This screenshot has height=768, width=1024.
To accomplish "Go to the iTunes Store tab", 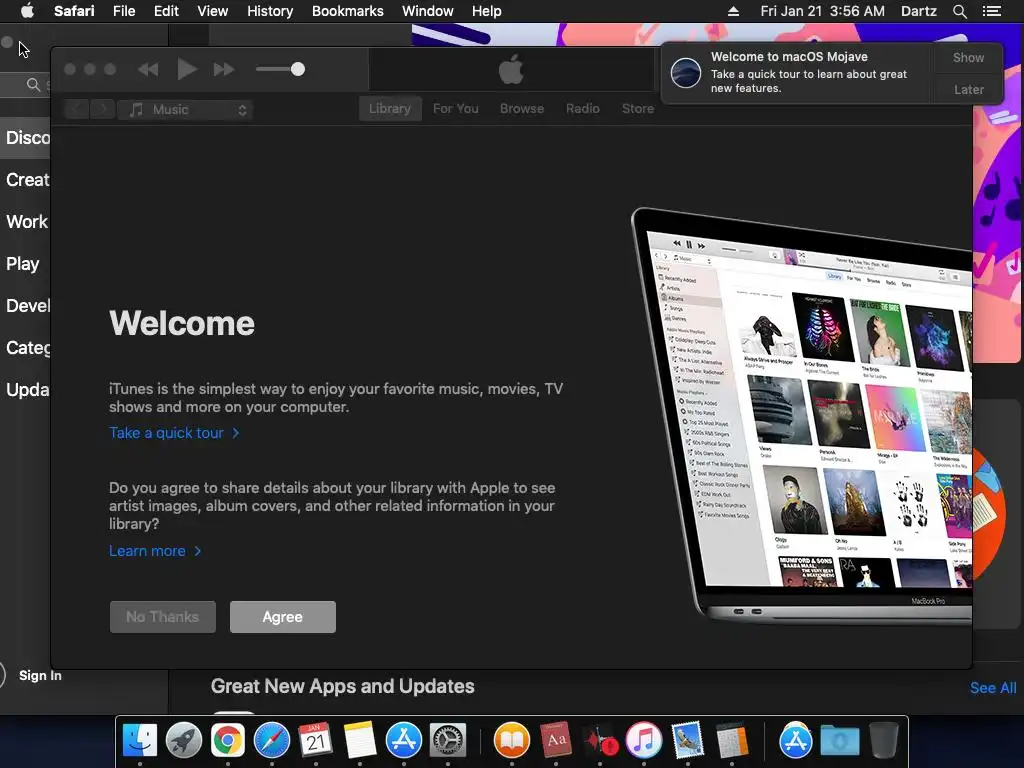I will tap(637, 108).
